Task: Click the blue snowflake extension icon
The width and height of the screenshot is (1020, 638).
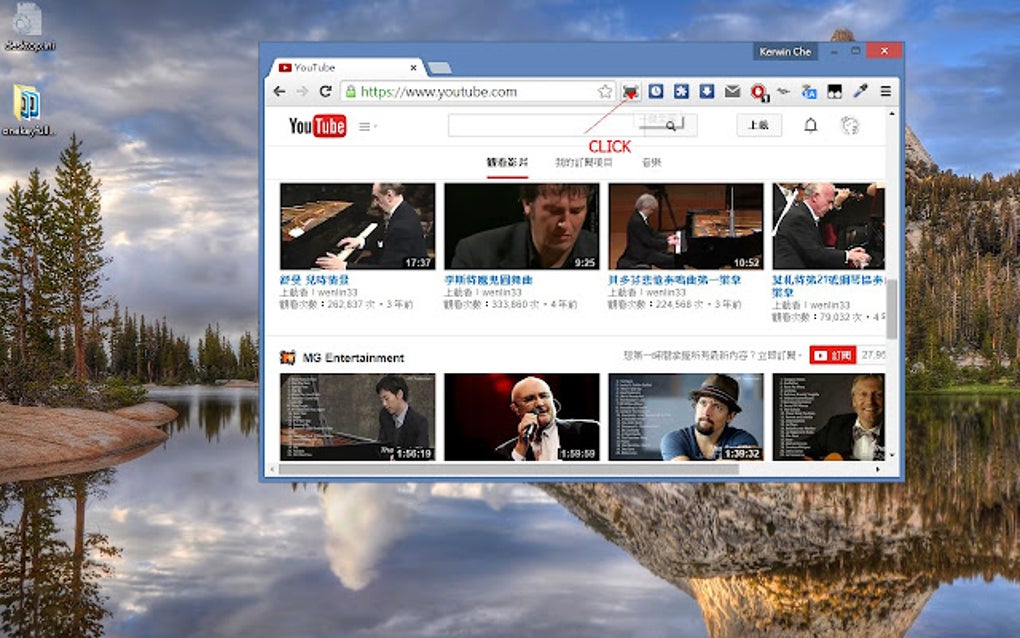Action: tap(680, 90)
